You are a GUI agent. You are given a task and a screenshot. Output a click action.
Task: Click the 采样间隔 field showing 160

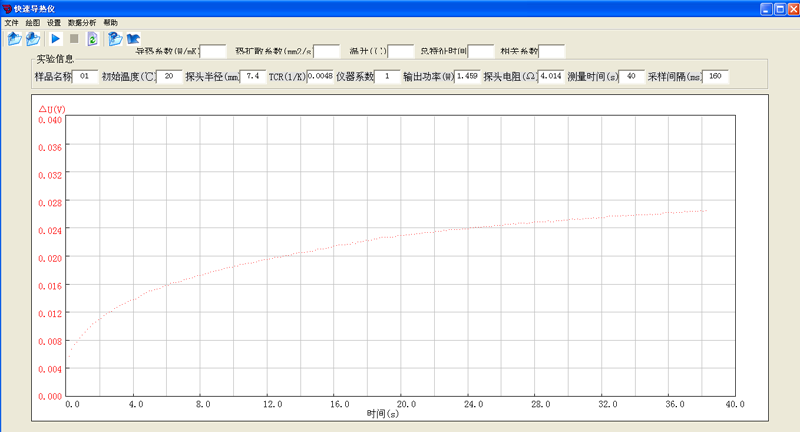[715, 76]
